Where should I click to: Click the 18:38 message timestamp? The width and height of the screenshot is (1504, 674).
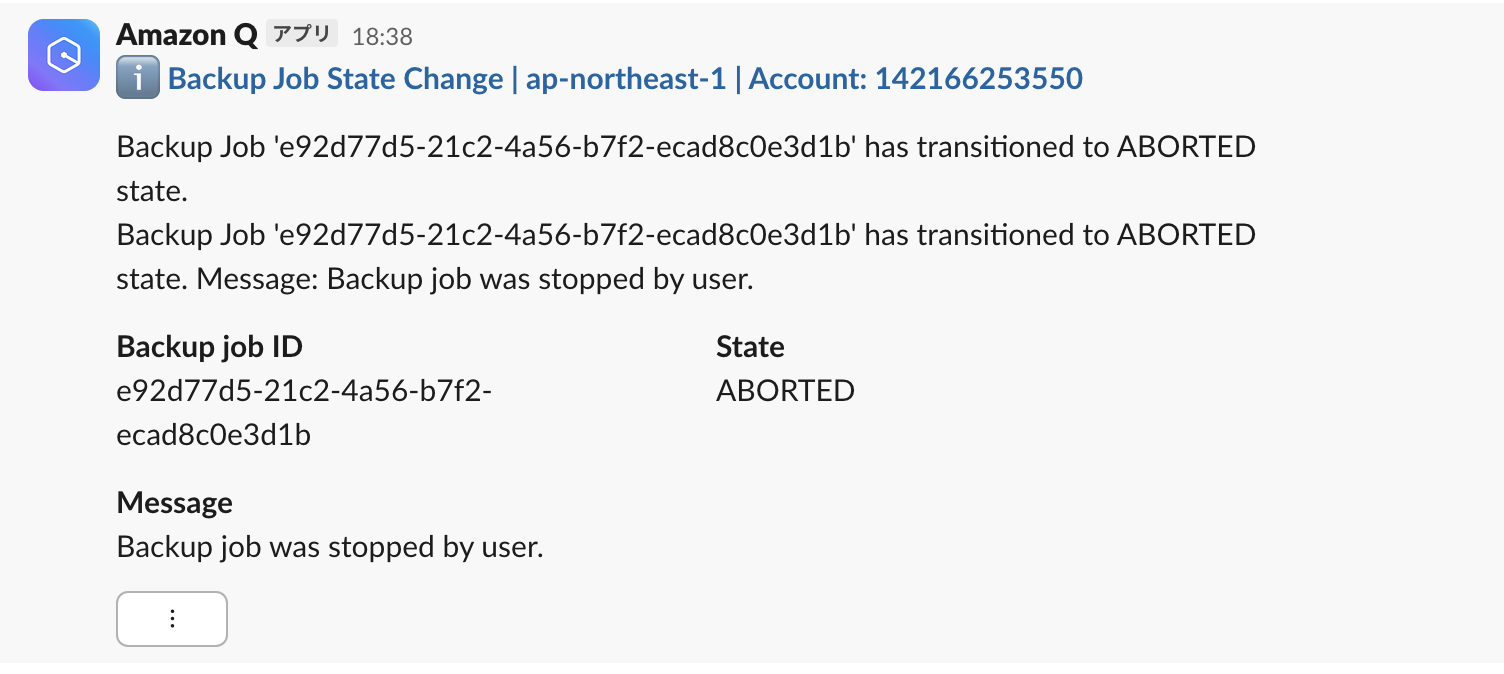tap(382, 37)
